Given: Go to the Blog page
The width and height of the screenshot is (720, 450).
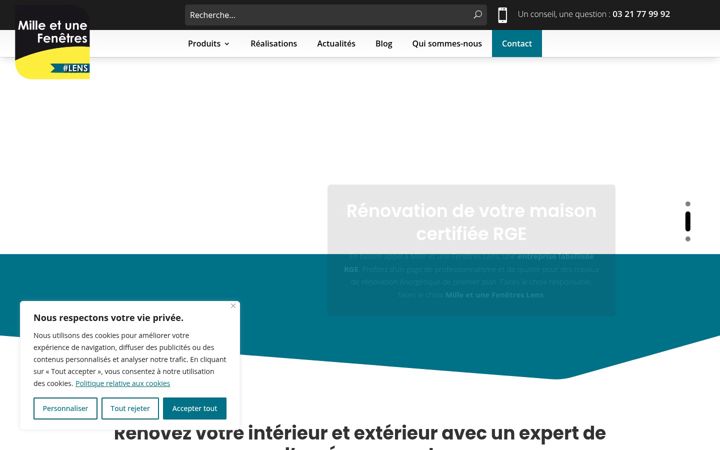Looking at the screenshot, I should click(x=383, y=44).
